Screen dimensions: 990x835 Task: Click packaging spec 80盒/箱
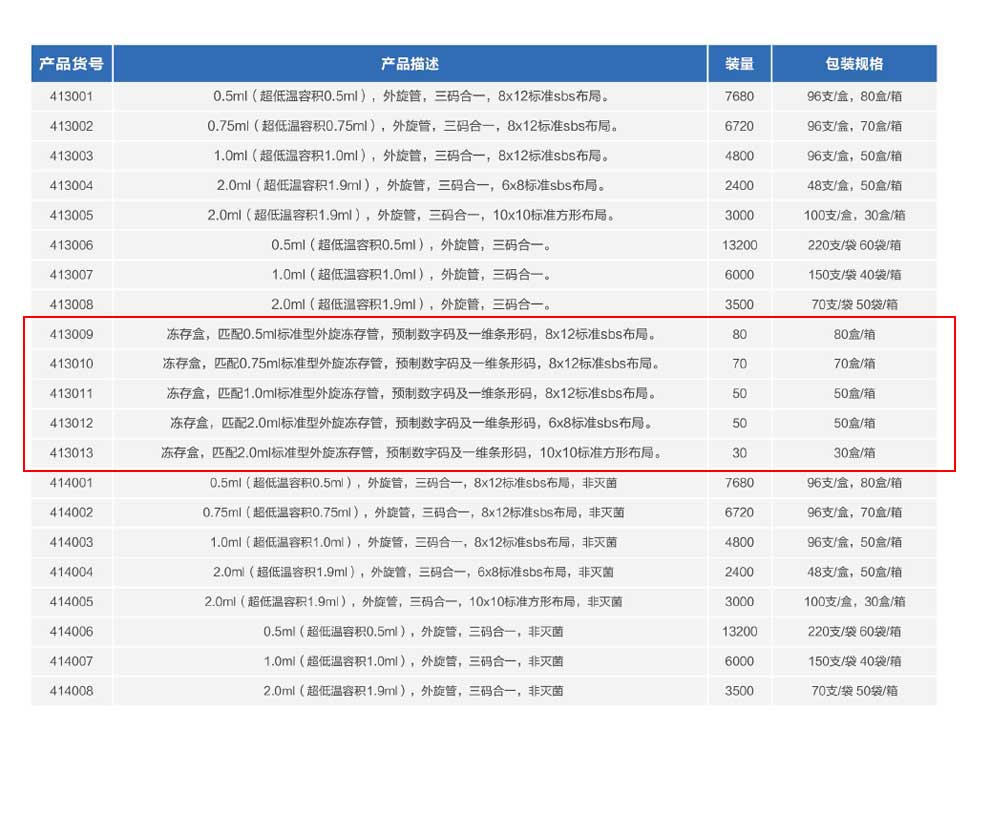(x=854, y=334)
